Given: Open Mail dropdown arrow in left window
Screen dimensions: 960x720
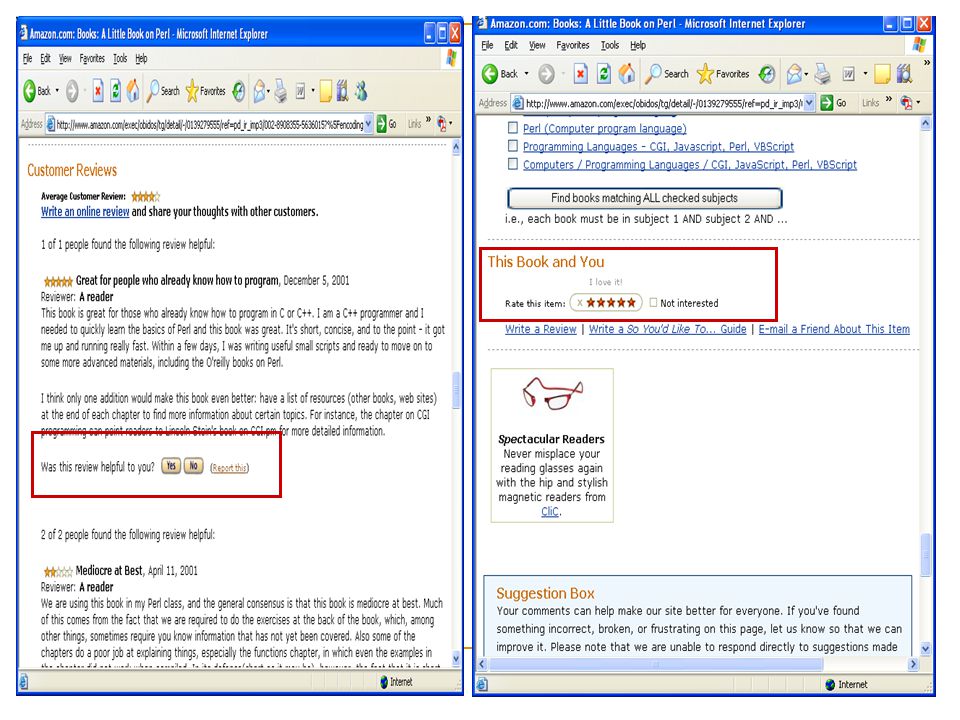Looking at the screenshot, I should click(268, 91).
